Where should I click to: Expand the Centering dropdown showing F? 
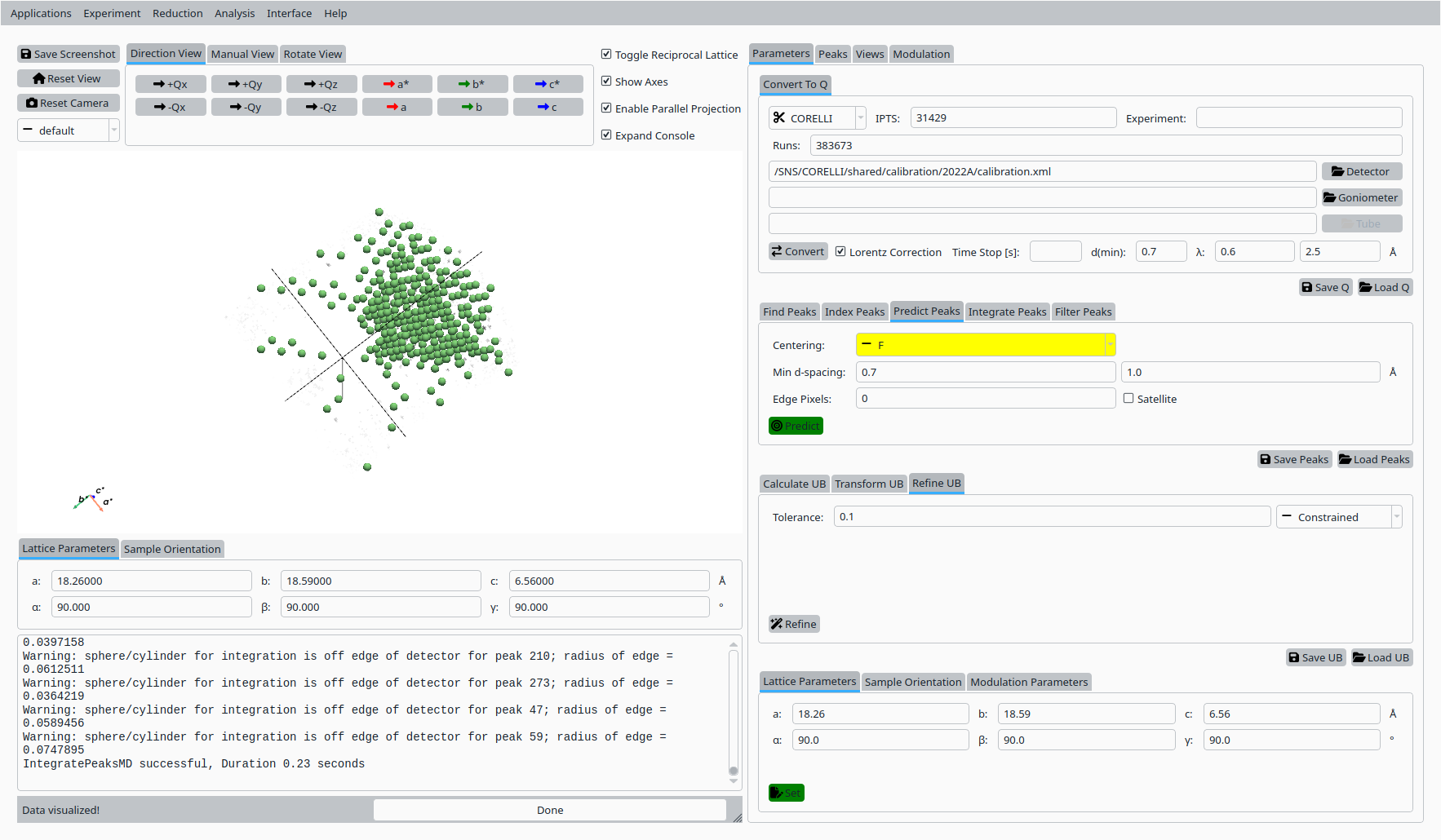tap(986, 345)
